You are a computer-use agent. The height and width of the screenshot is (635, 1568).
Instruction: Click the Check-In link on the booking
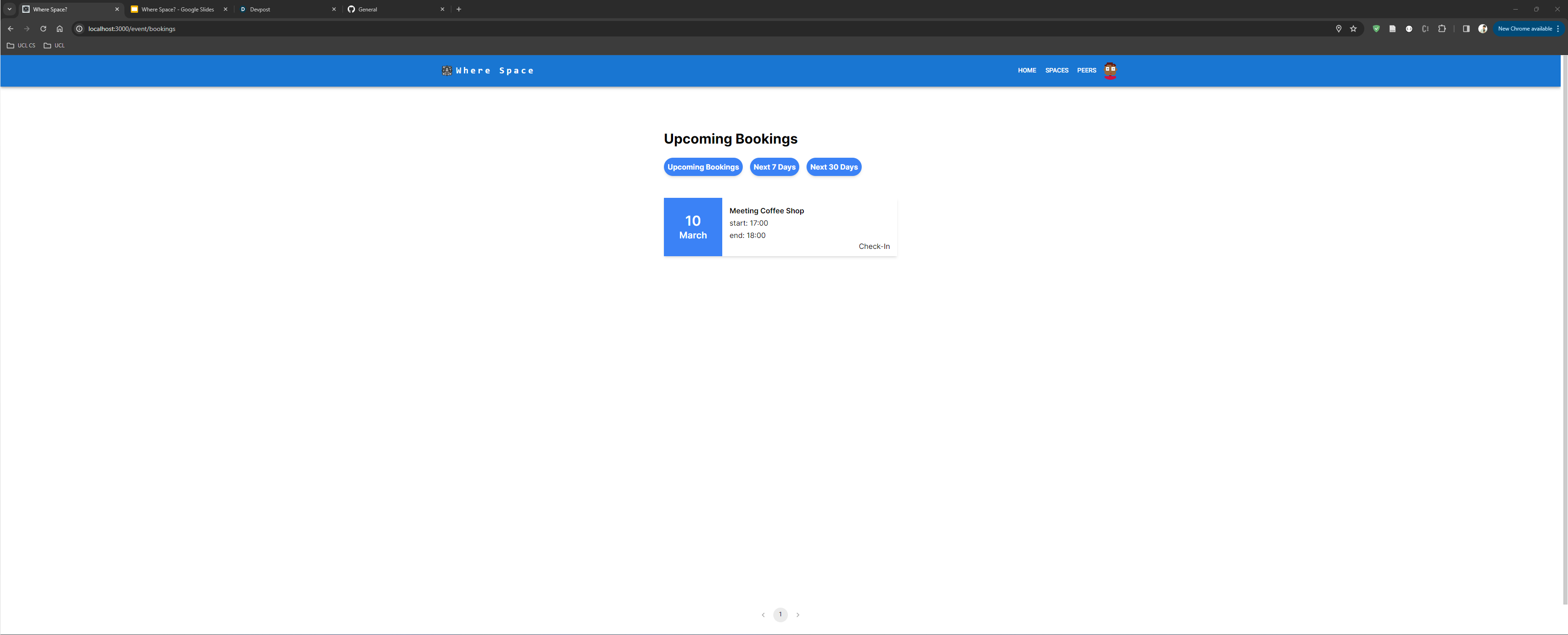click(x=874, y=246)
